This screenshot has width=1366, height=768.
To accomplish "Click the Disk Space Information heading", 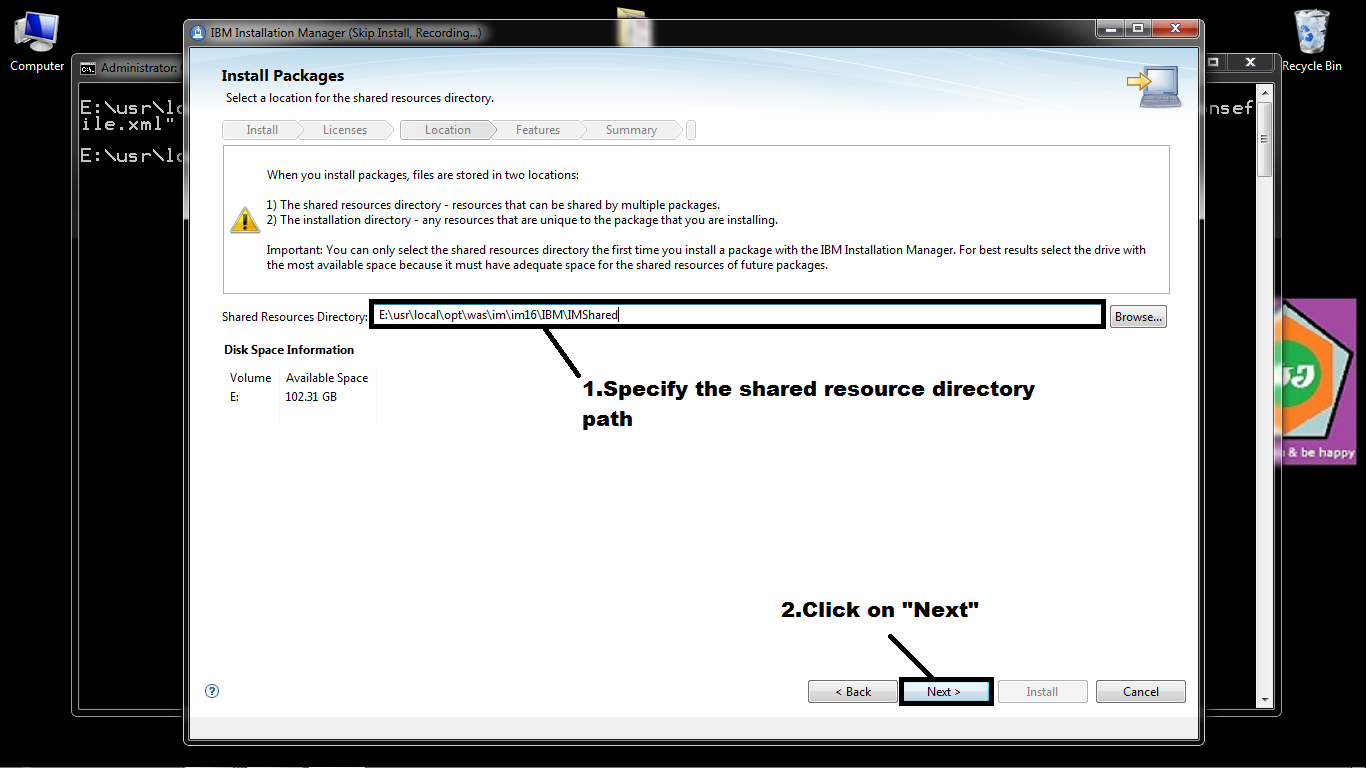I will (289, 350).
